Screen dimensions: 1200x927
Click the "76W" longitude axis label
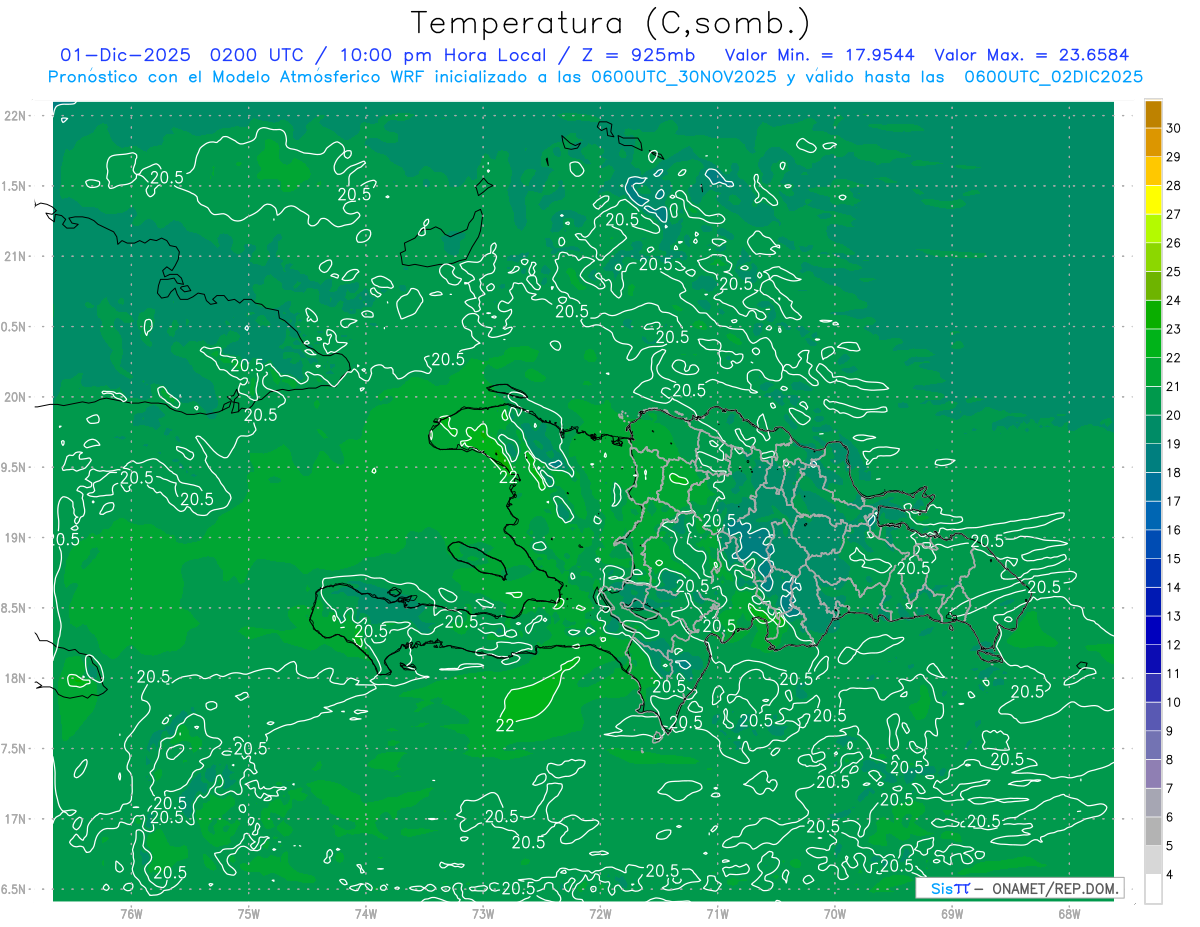pyautogui.click(x=131, y=913)
